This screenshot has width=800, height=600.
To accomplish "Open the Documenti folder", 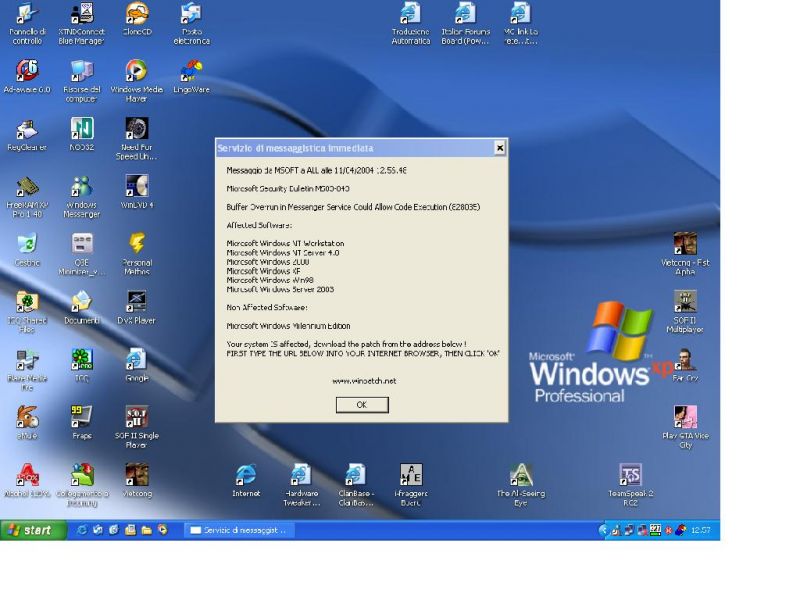I will 82,308.
